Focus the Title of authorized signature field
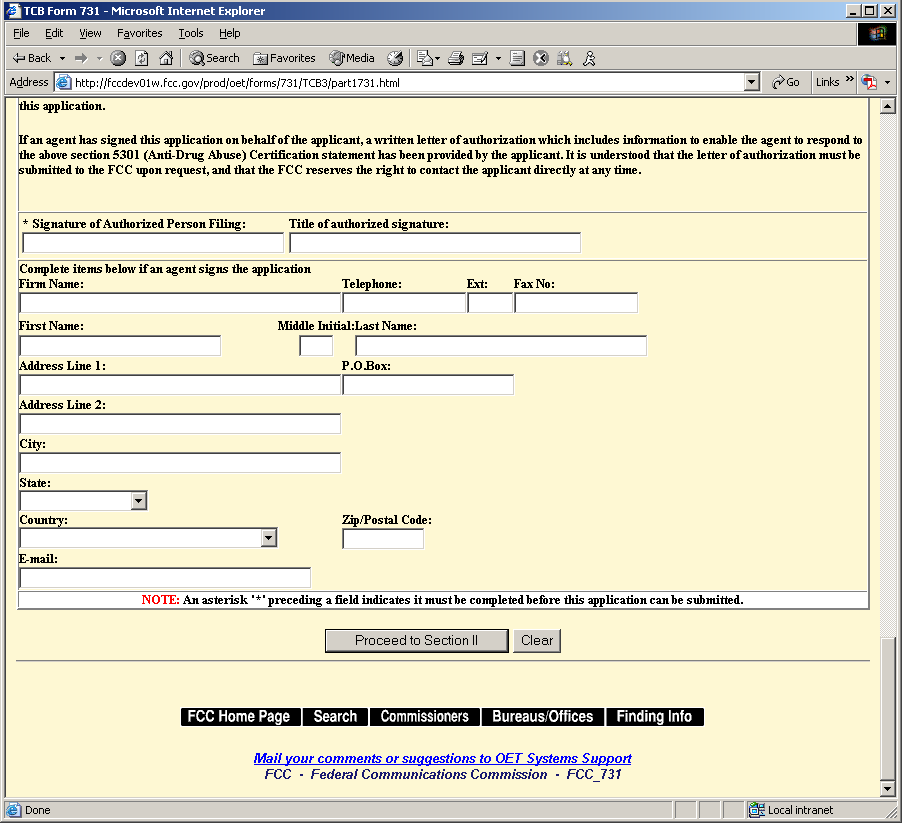Viewport: 902px width, 823px height. [435, 243]
